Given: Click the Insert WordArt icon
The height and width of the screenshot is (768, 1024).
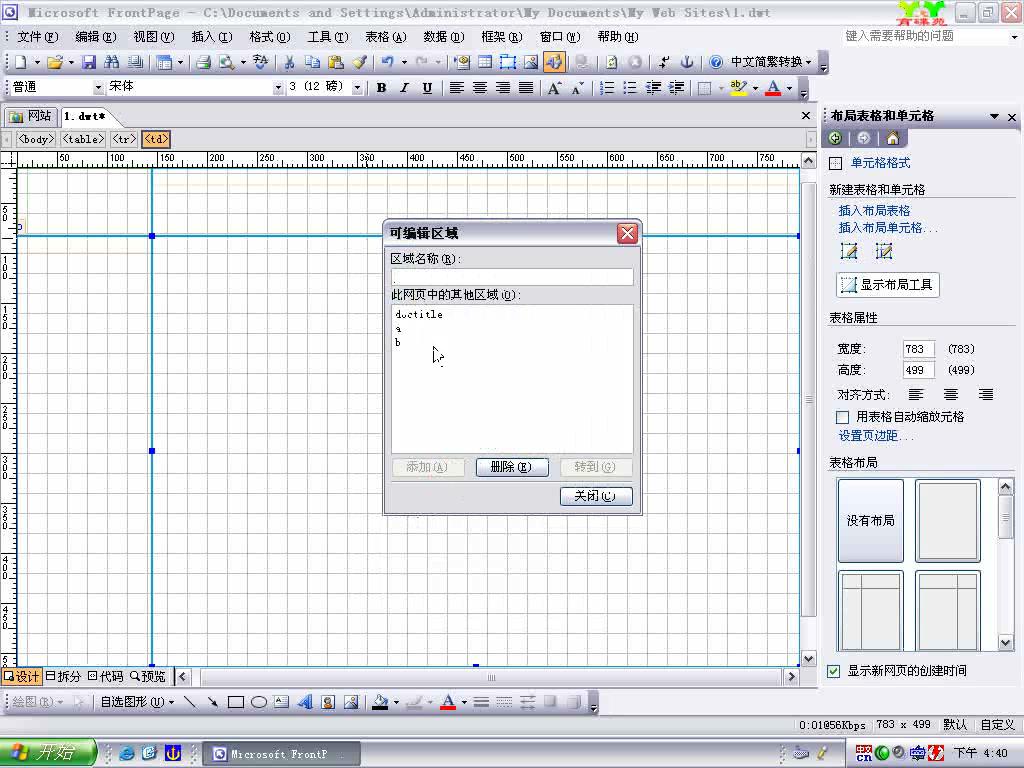Looking at the screenshot, I should pos(305,702).
